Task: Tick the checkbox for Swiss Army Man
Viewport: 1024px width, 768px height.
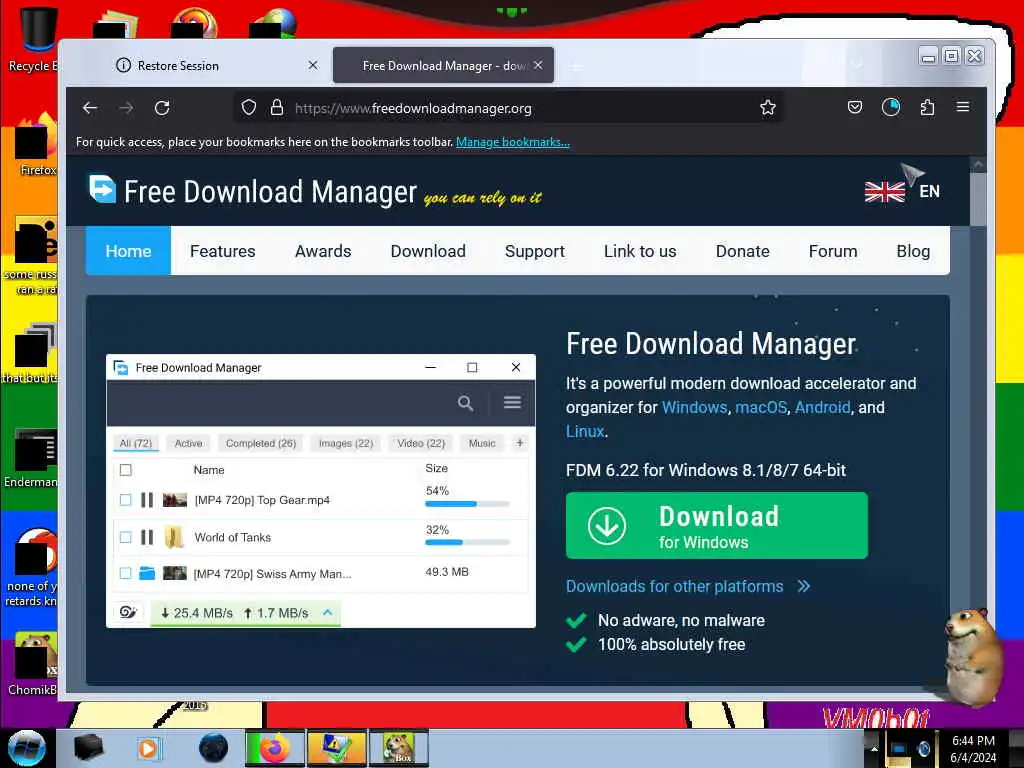Action: click(126, 573)
